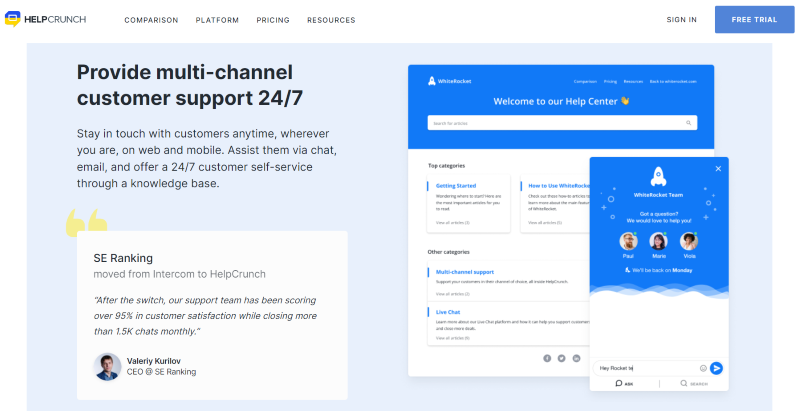This screenshot has height=411, width=800.
Task: Click the Search for articles field
Action: (562, 123)
